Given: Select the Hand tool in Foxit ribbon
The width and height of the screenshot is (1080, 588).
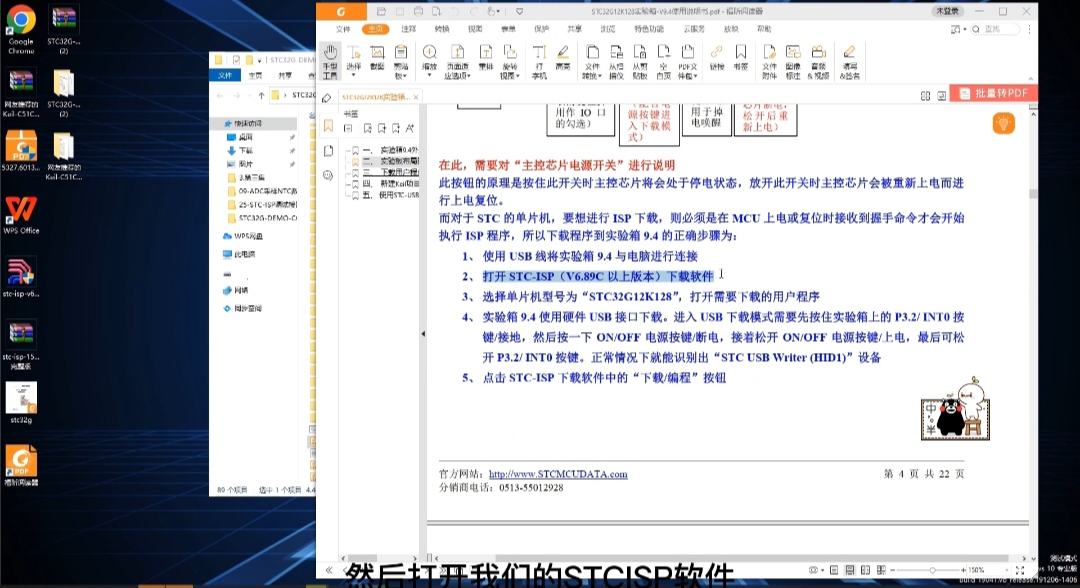Looking at the screenshot, I should pyautogui.click(x=330, y=61).
